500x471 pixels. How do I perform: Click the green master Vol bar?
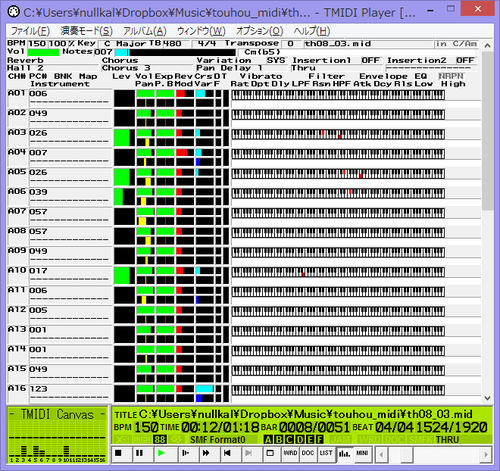point(43,52)
